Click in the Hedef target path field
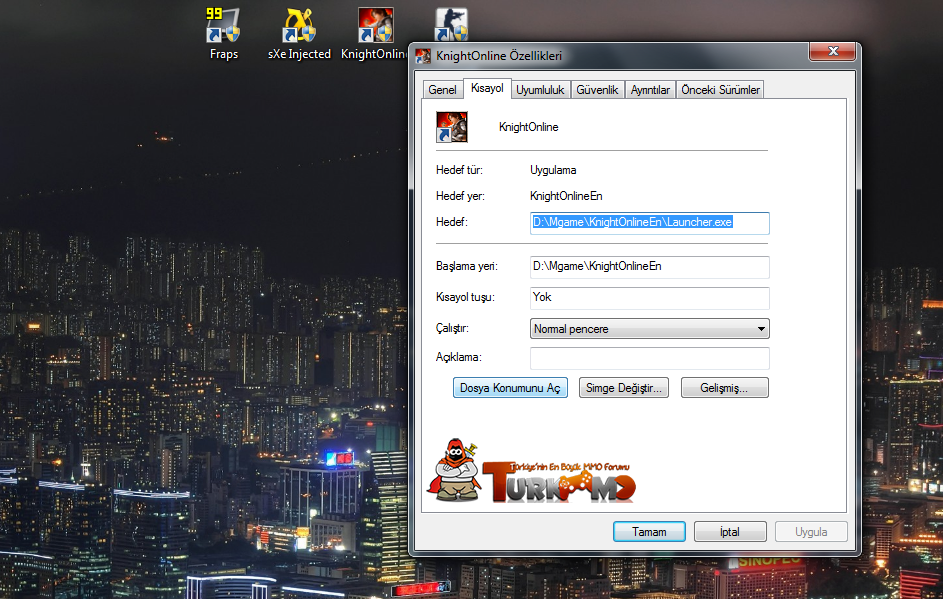 pos(650,223)
